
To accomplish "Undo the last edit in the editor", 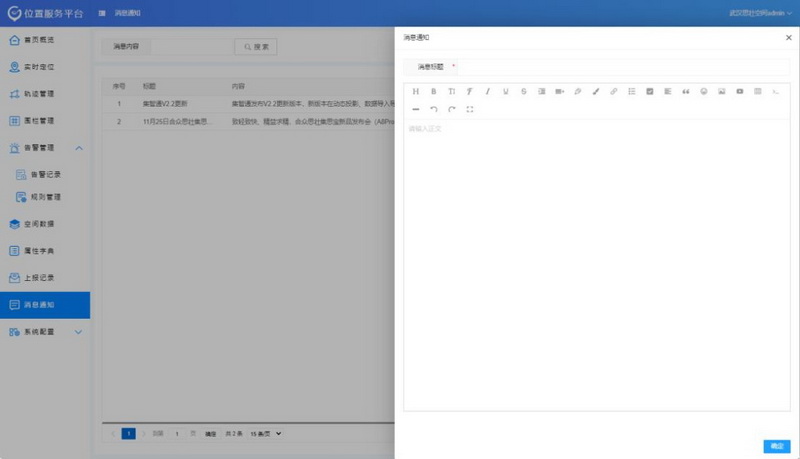I will [x=434, y=109].
